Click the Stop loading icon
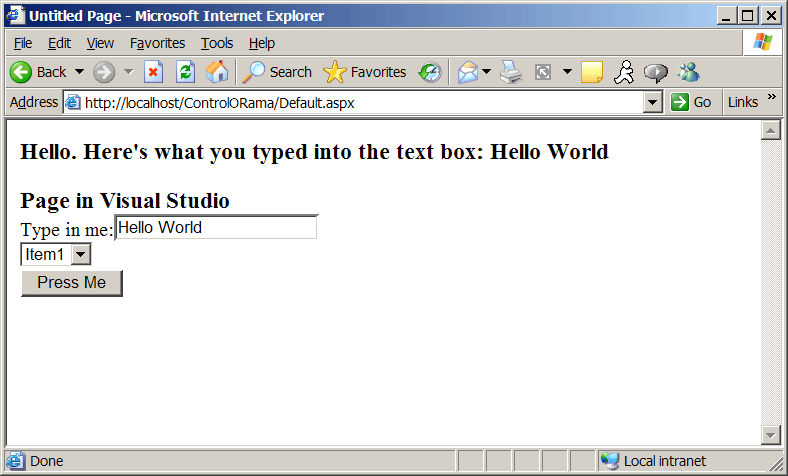 [153, 72]
